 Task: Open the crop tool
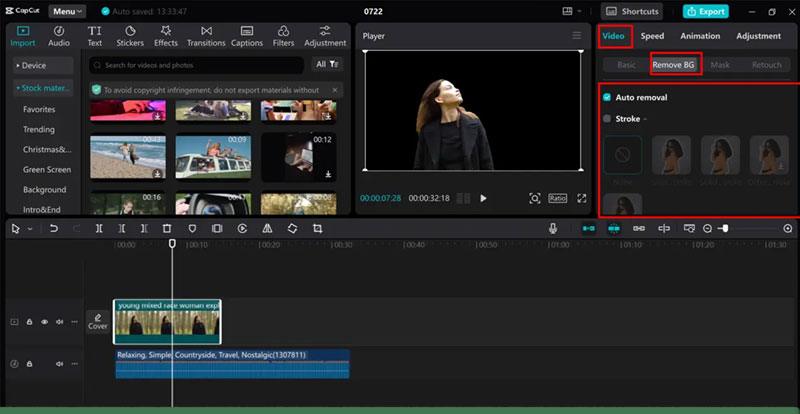click(317, 229)
